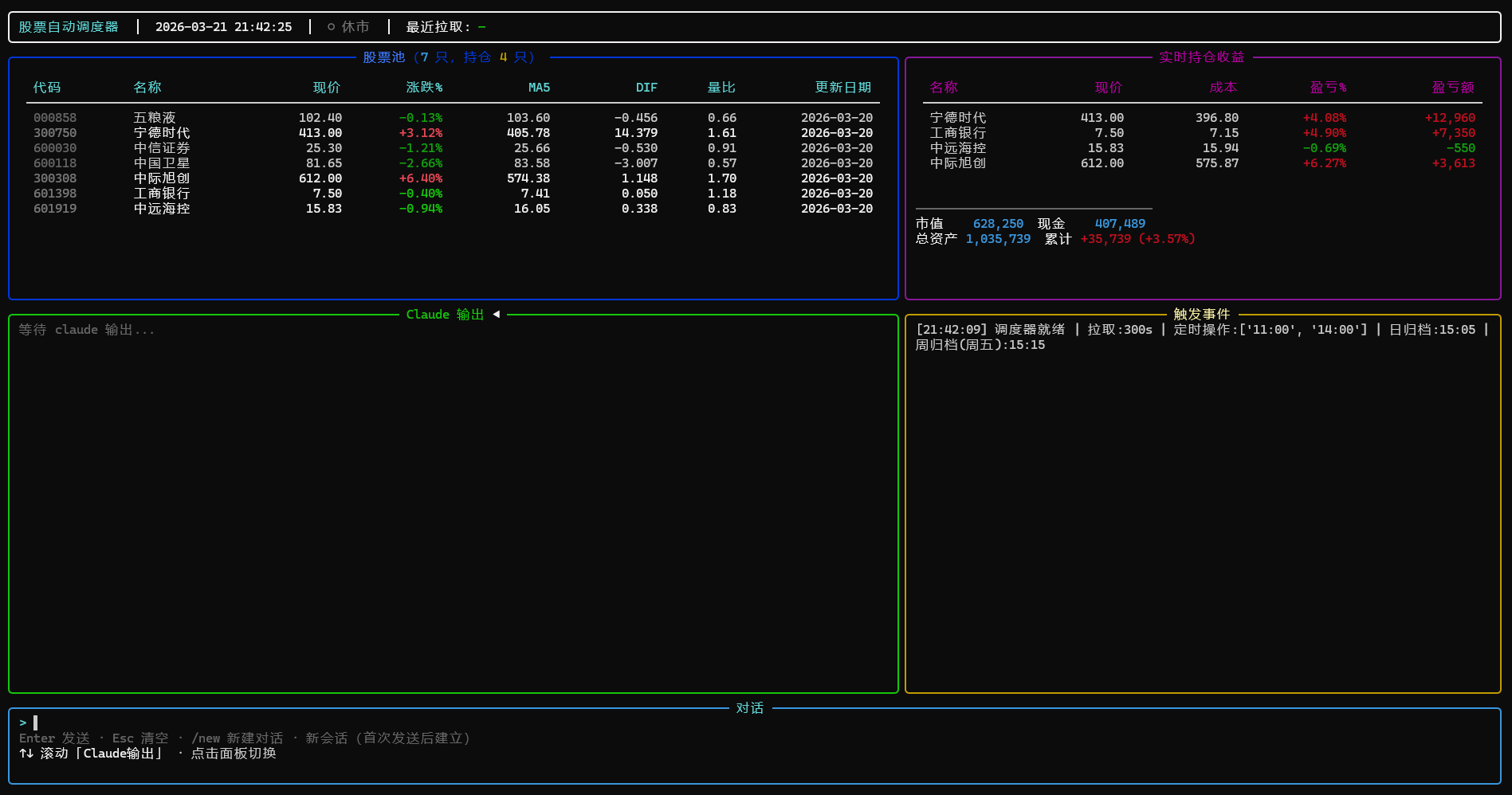The image size is (1512, 795).
Task: Select 中远海控 in the holdings panel
Action: pos(958,148)
